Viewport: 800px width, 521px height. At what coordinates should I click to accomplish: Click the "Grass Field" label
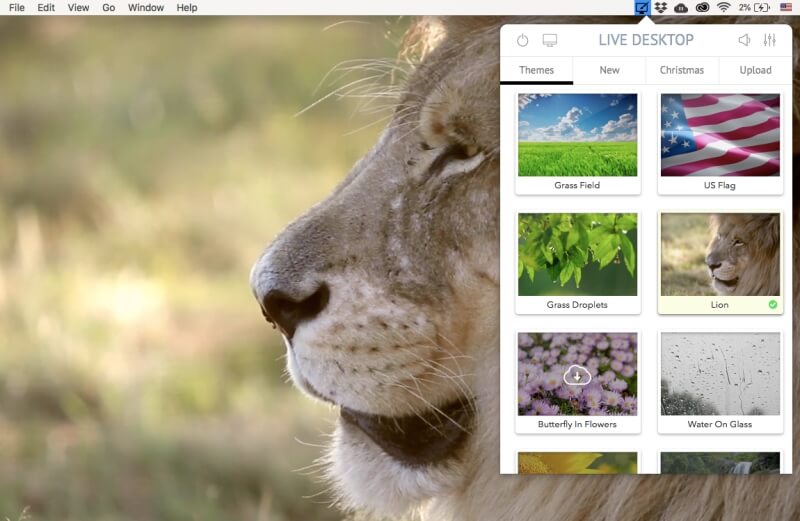pyautogui.click(x=577, y=185)
